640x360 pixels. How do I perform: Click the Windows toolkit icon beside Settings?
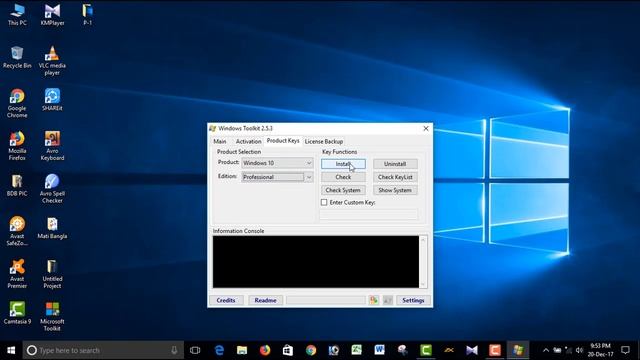tap(388, 300)
